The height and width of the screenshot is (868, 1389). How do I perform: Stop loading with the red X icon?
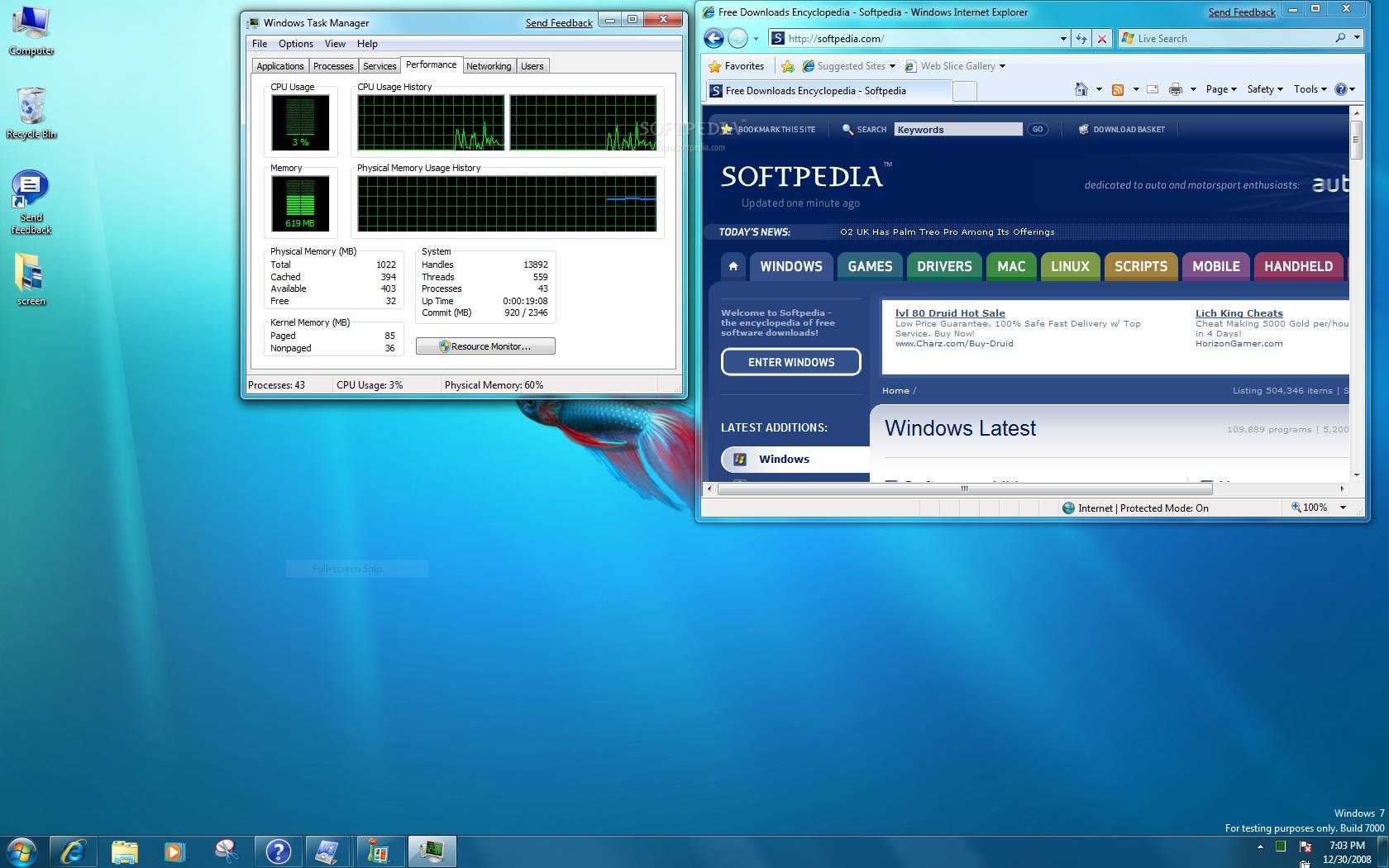point(1101,38)
